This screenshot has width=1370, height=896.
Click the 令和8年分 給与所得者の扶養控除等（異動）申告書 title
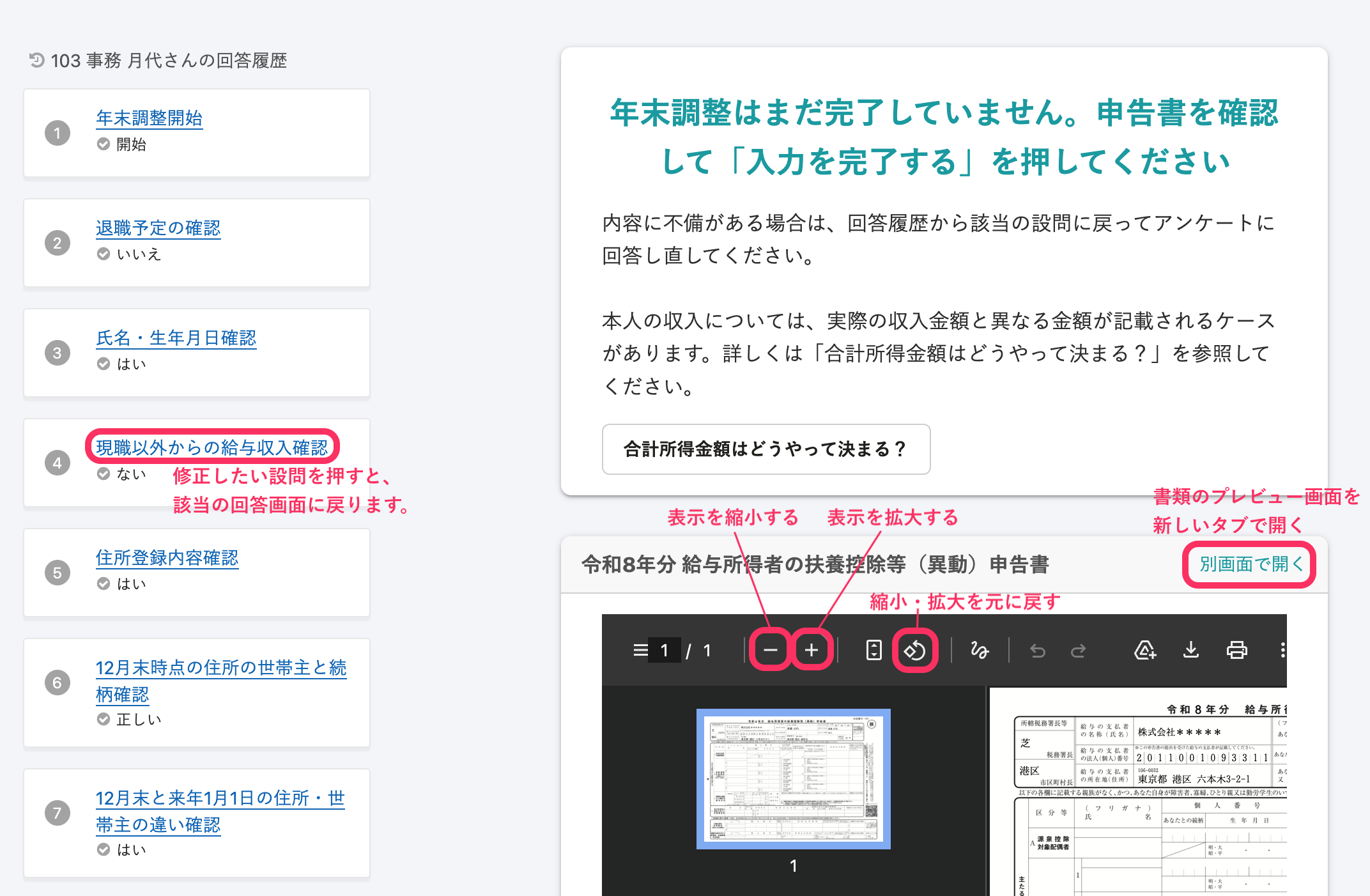tap(815, 564)
